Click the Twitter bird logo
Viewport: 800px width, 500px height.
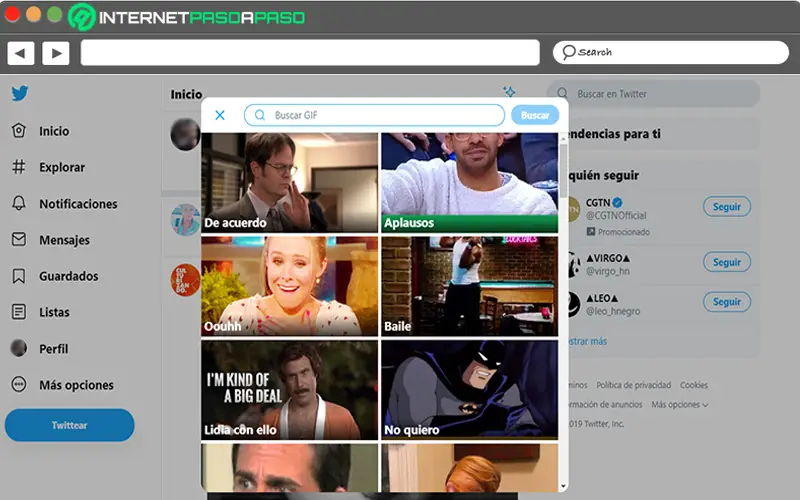20,93
